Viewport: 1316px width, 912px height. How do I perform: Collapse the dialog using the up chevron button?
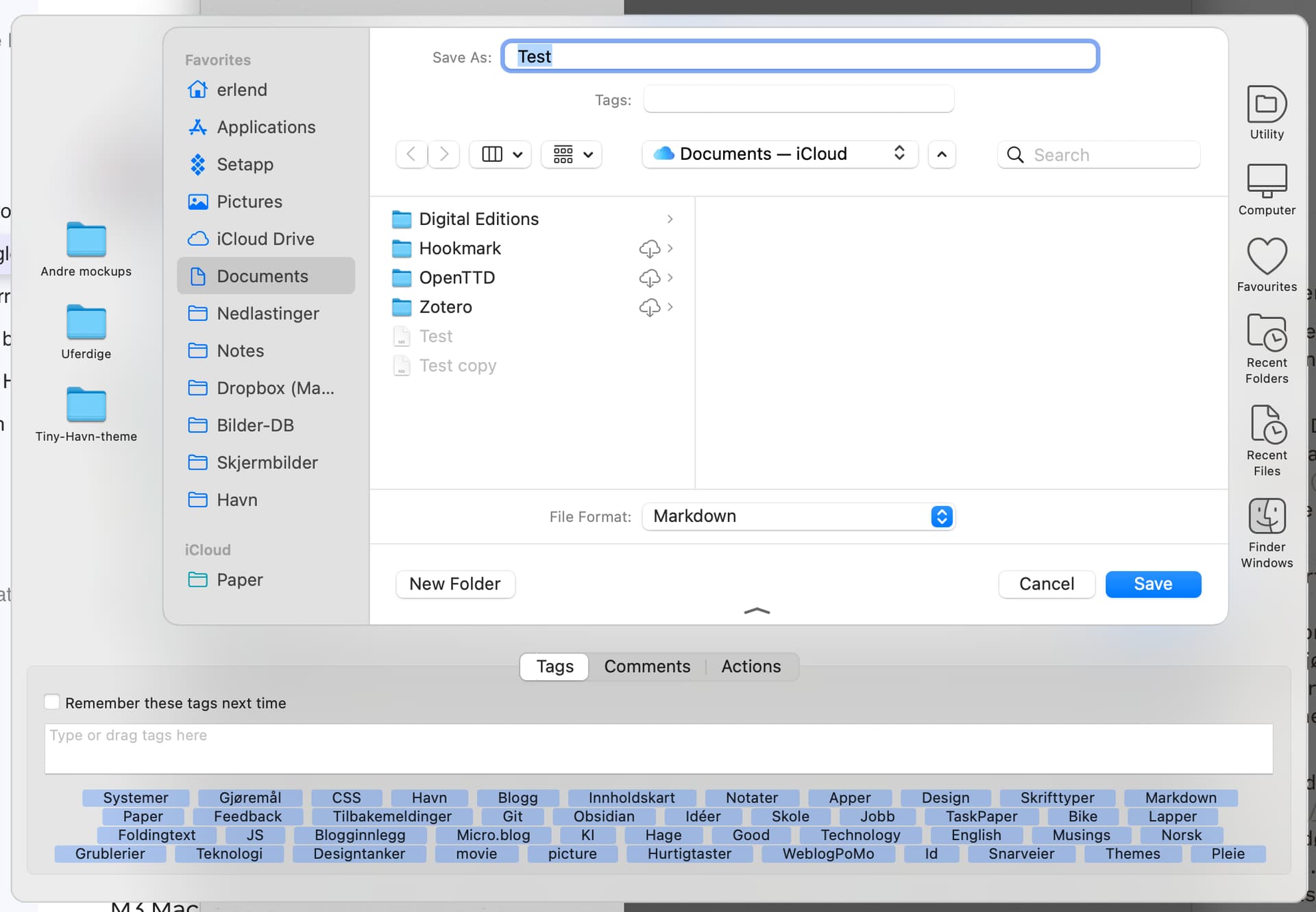pyautogui.click(x=942, y=154)
